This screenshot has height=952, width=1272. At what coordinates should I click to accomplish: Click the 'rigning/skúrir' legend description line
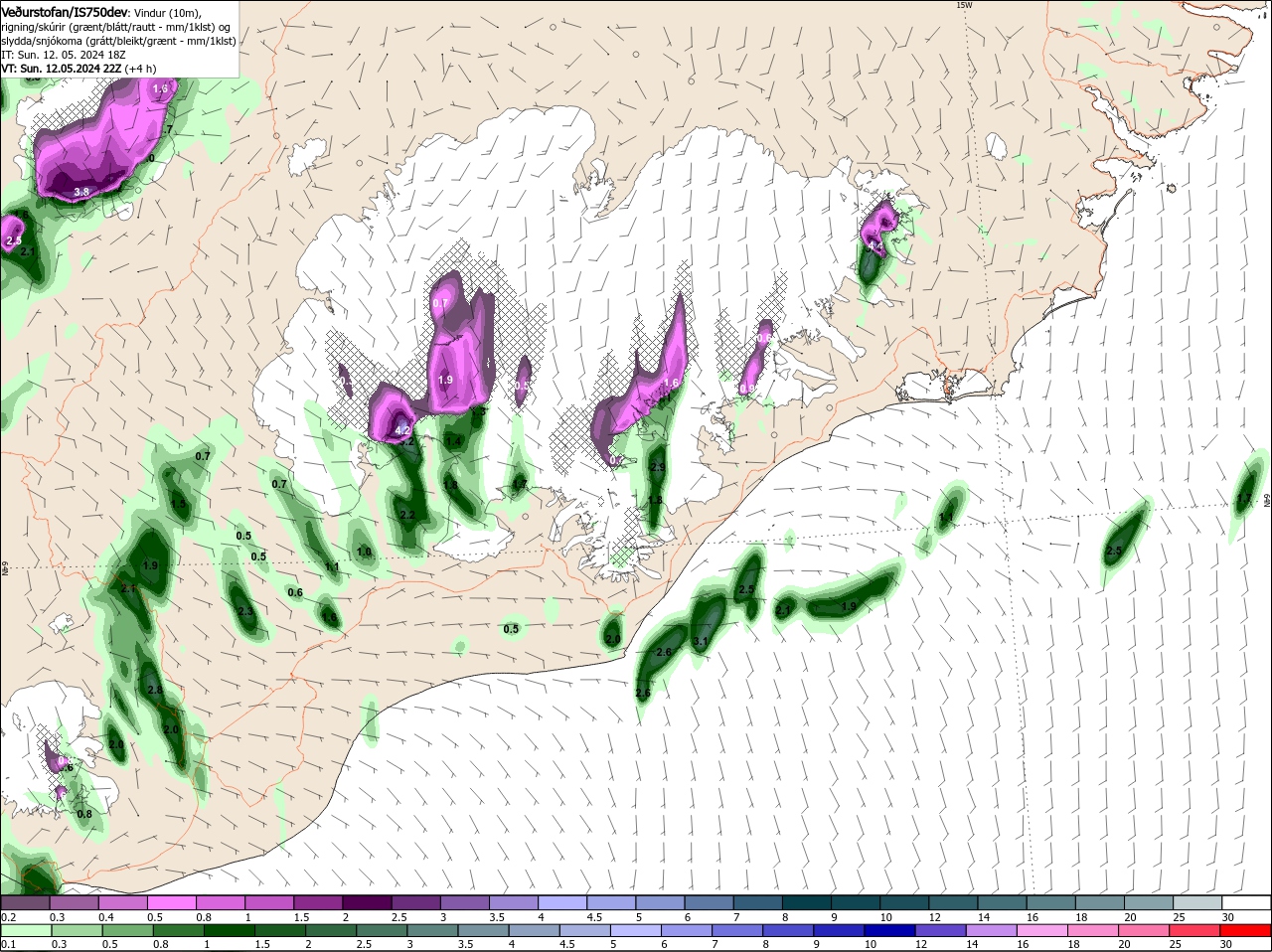(117, 27)
